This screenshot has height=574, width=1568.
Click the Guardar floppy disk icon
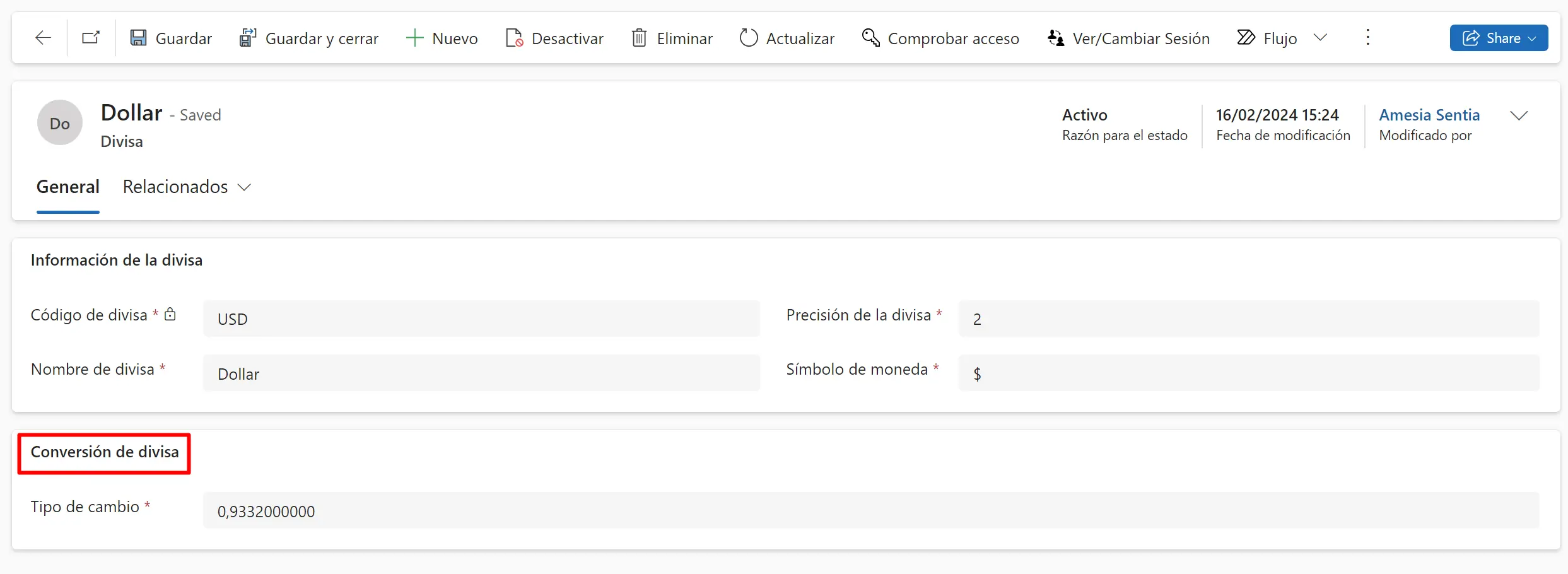click(x=138, y=38)
